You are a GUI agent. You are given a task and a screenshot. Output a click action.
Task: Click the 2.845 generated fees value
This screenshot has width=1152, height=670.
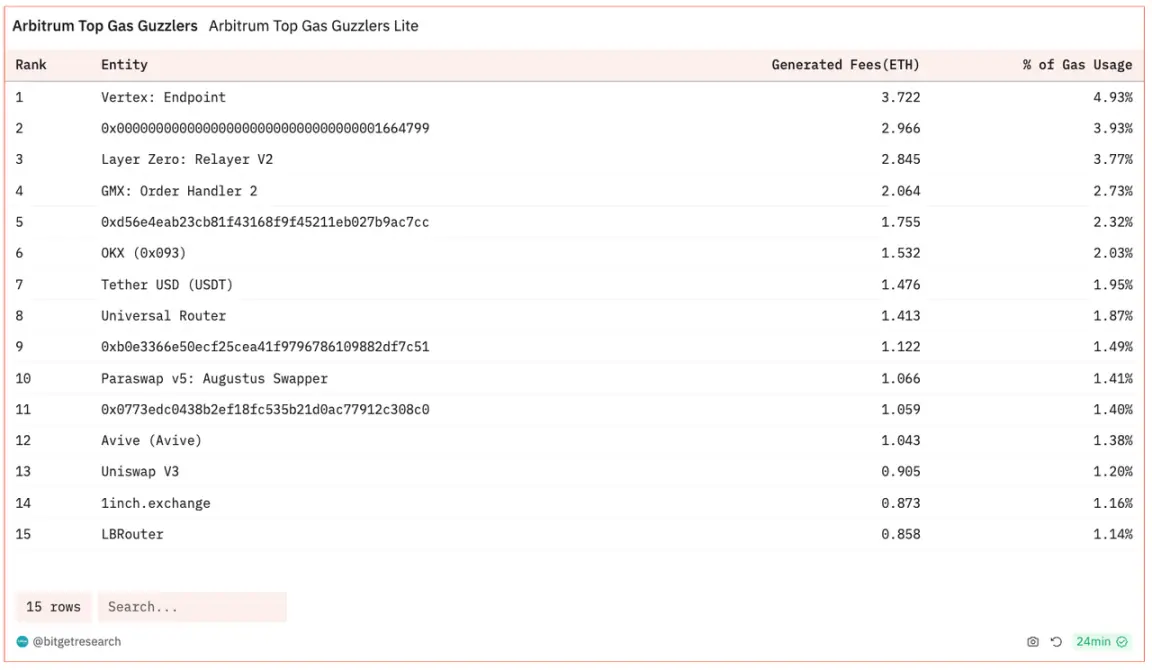point(901,159)
